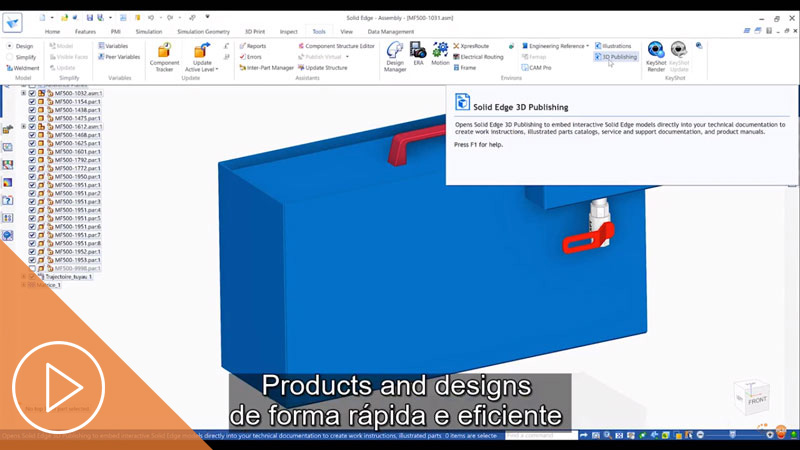
Task: Expand the MF500-1032.asm:1 subassembly node
Action: click(x=23, y=93)
